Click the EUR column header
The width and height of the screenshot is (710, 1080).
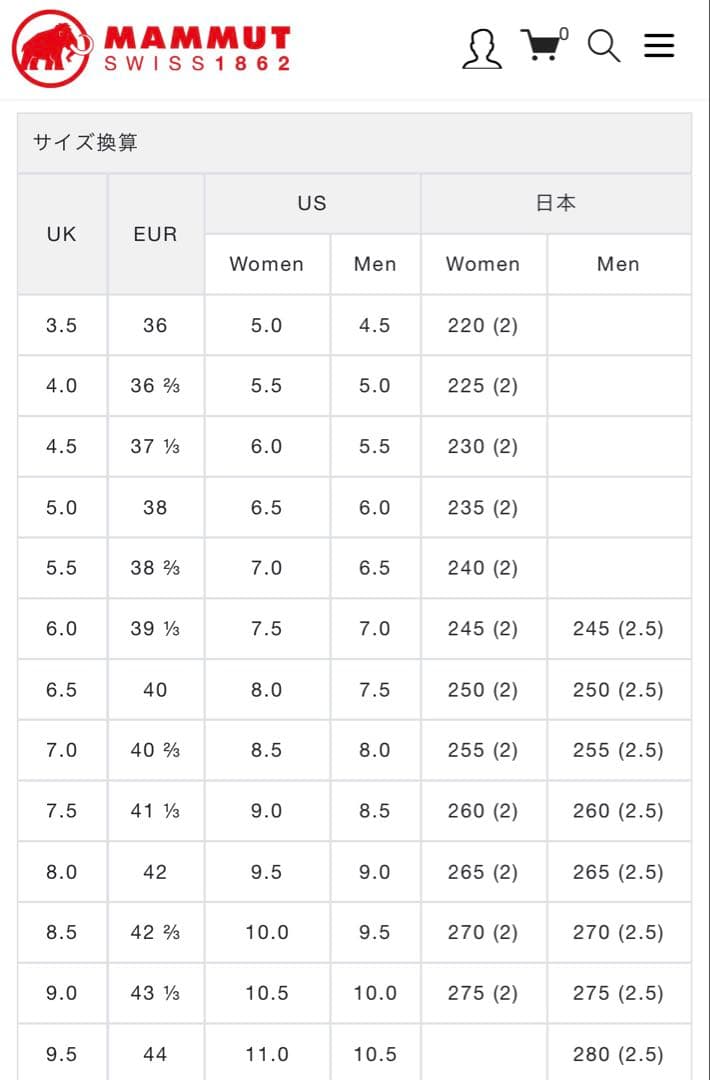pos(155,234)
